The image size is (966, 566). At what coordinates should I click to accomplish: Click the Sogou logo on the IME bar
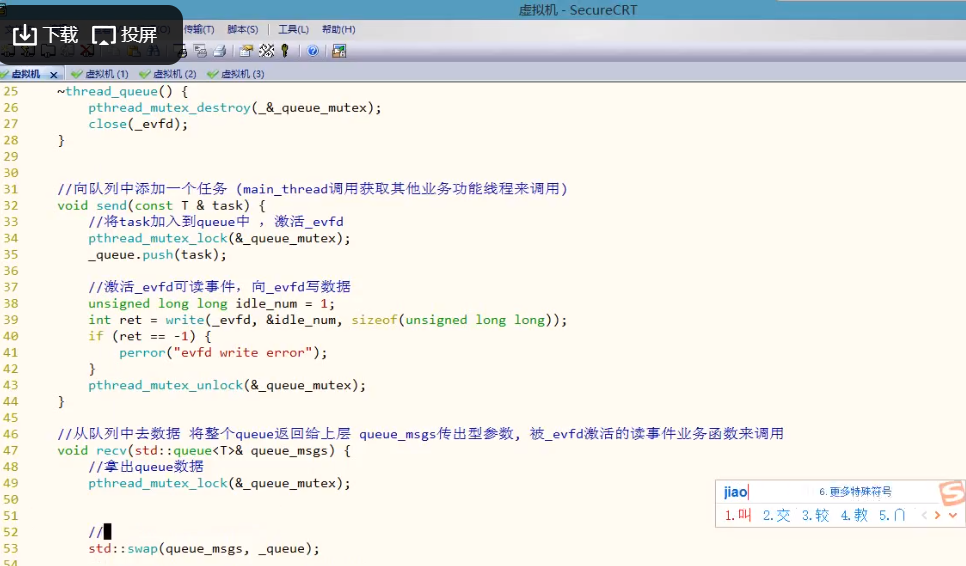pyautogui.click(x=952, y=492)
